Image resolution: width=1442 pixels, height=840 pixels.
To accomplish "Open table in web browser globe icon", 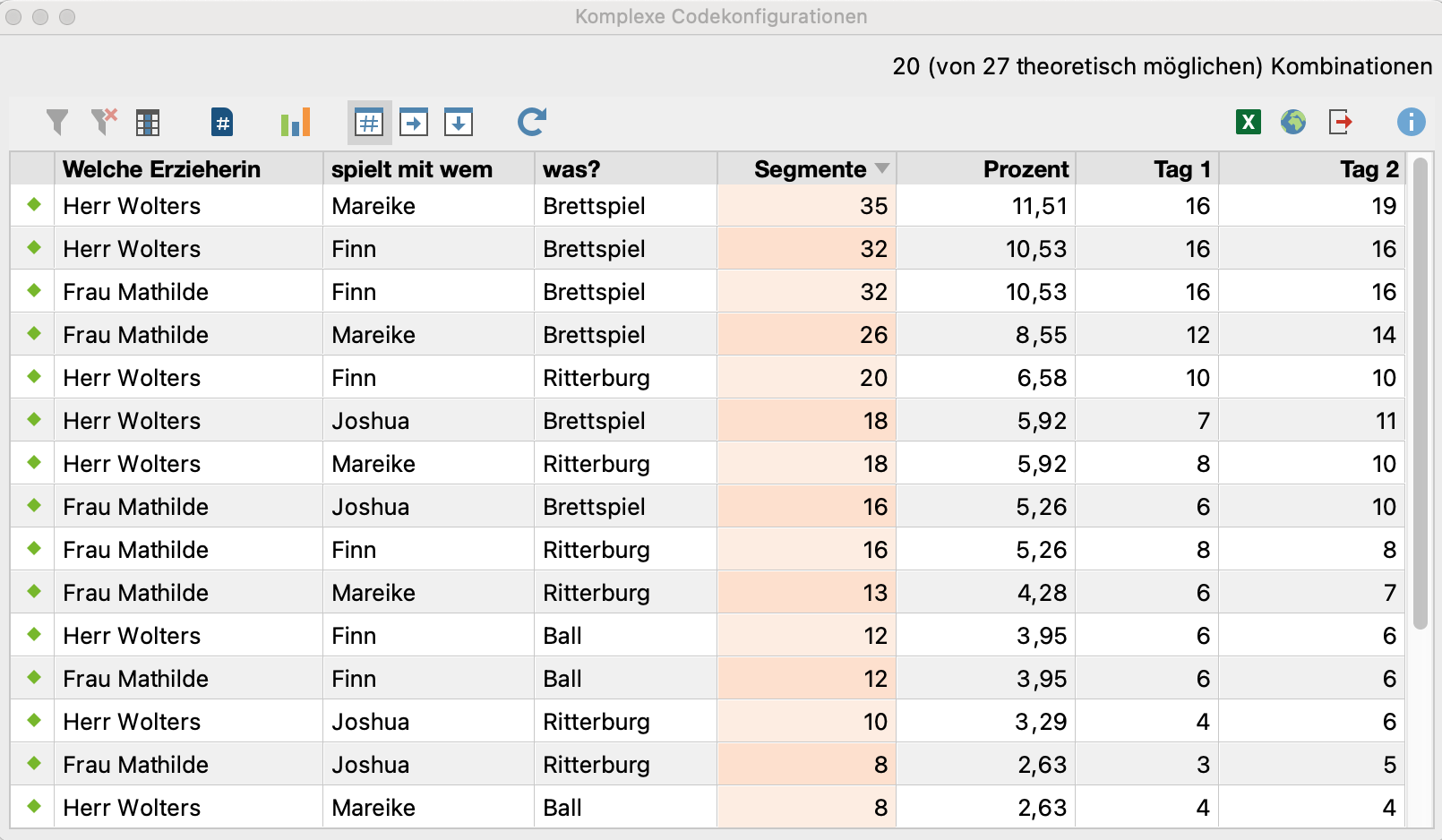I will coord(1293,122).
